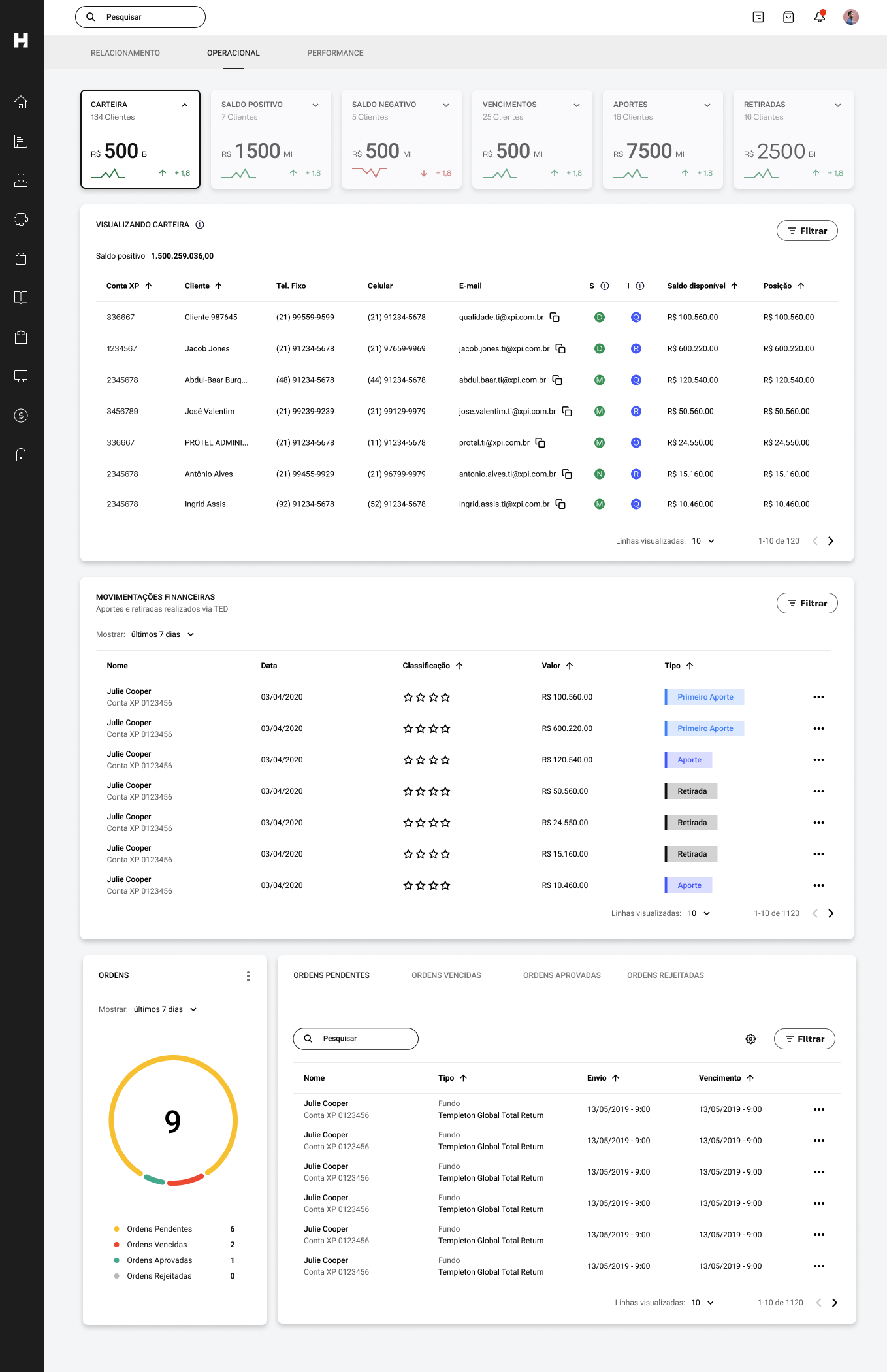
Task: Click the Primeiro Aporte tag for R$ 100.560.00
Action: click(705, 697)
